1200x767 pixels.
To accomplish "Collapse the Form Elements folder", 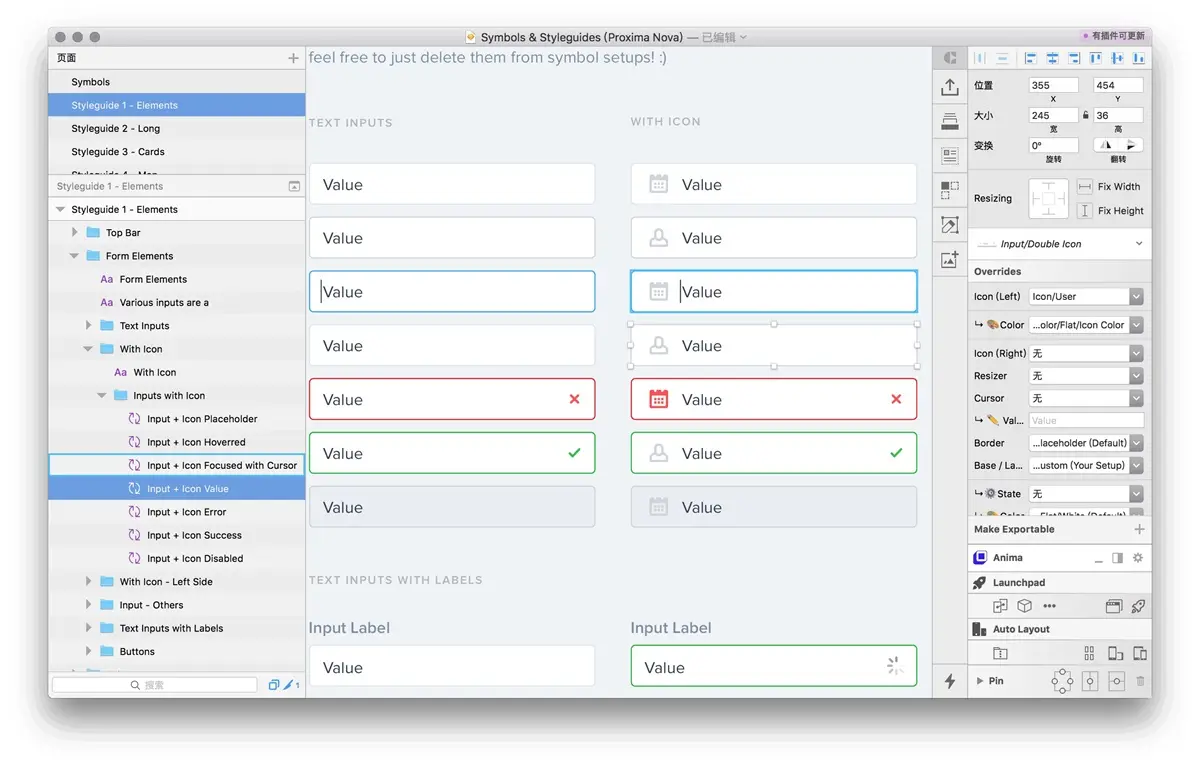I will [x=75, y=256].
